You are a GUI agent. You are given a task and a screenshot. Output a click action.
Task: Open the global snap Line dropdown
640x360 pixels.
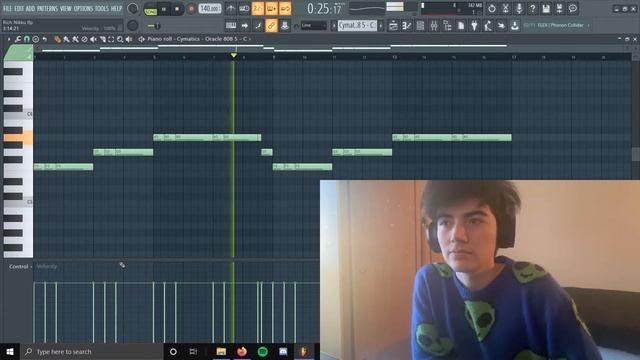(313, 26)
